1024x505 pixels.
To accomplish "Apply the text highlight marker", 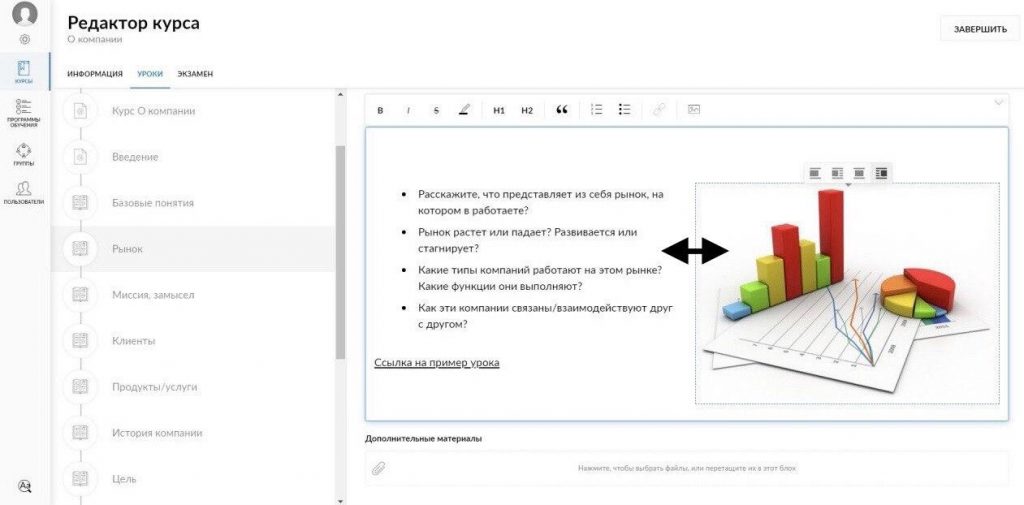I will 464,110.
